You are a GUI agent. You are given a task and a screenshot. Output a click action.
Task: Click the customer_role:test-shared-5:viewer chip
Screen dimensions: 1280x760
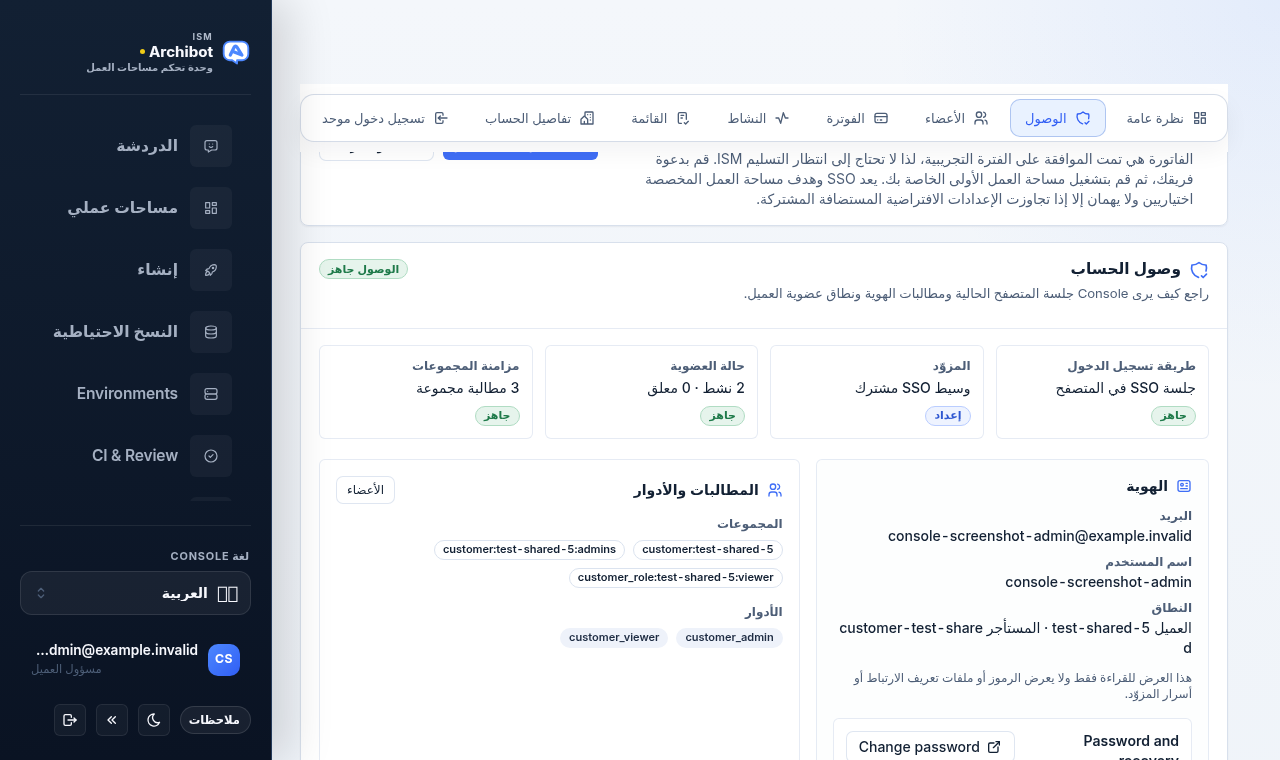(676, 578)
